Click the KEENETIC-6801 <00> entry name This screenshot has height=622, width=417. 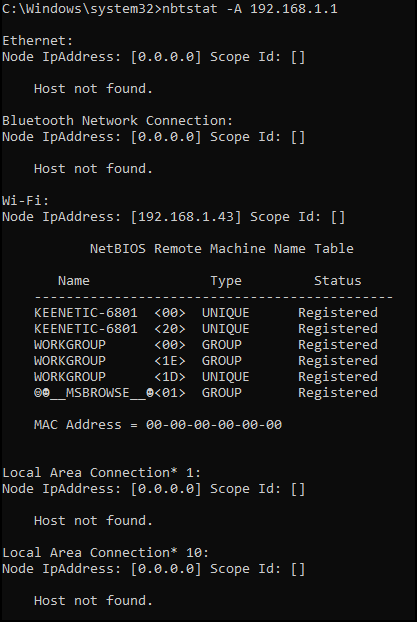[86, 313]
